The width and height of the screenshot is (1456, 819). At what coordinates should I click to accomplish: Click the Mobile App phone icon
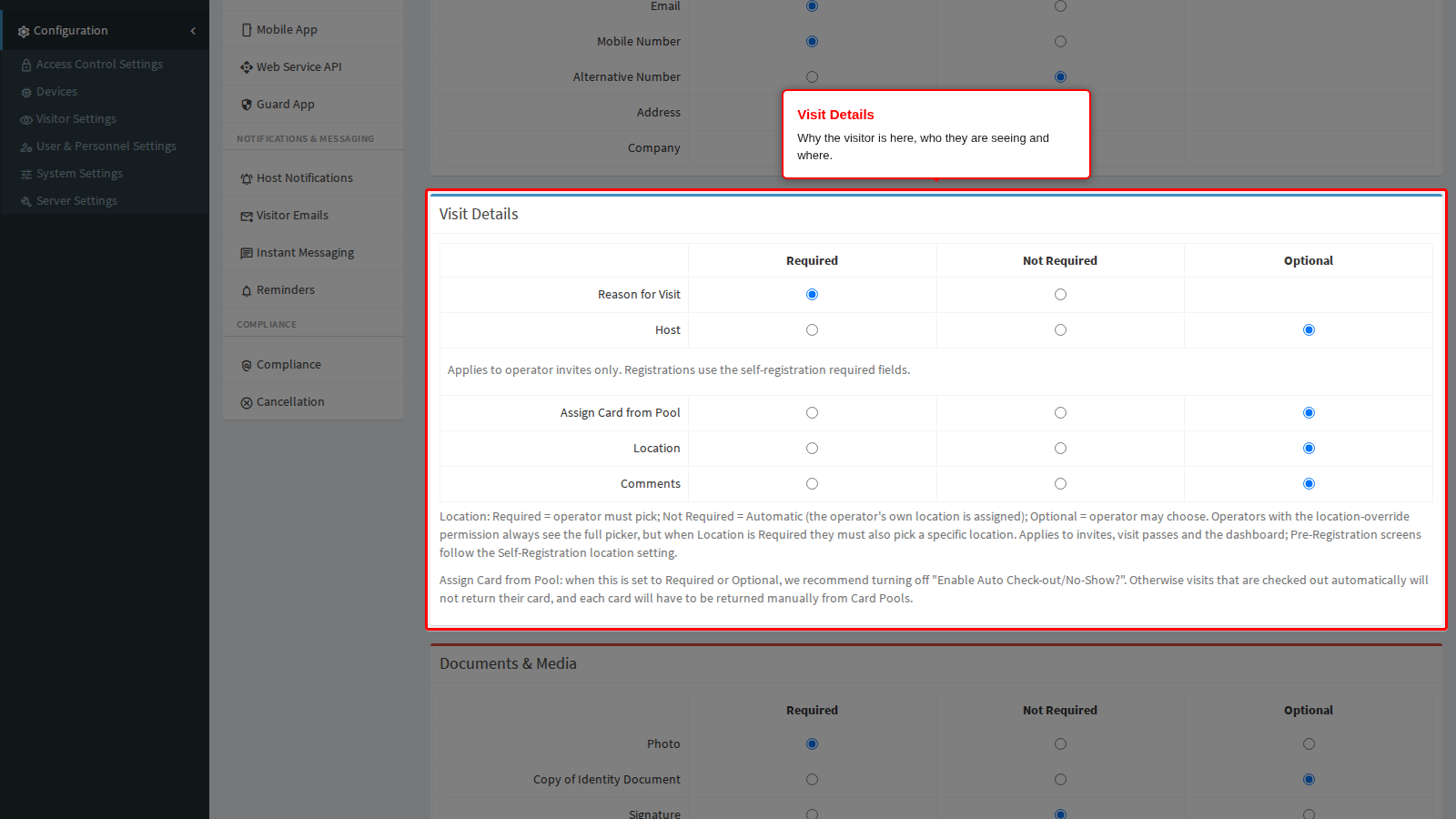[247, 30]
